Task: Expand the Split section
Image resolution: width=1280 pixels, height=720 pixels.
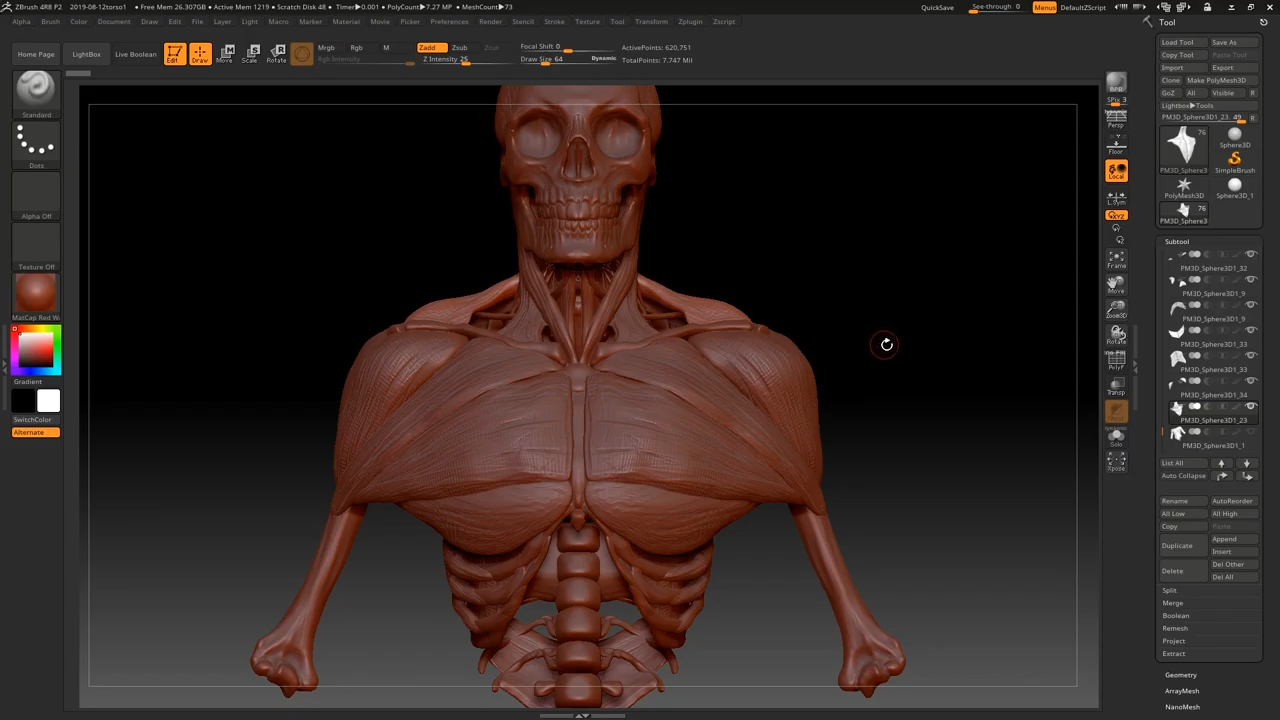Action: click(x=1170, y=591)
